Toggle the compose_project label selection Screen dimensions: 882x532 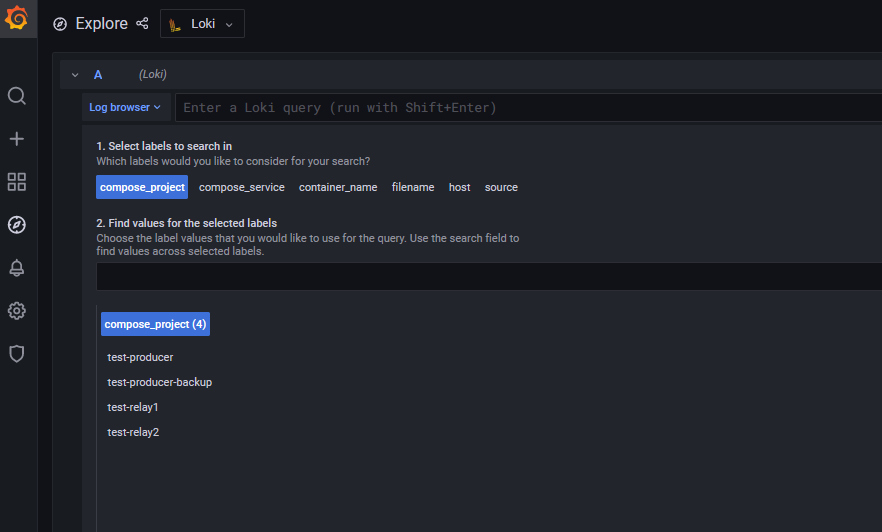(142, 187)
